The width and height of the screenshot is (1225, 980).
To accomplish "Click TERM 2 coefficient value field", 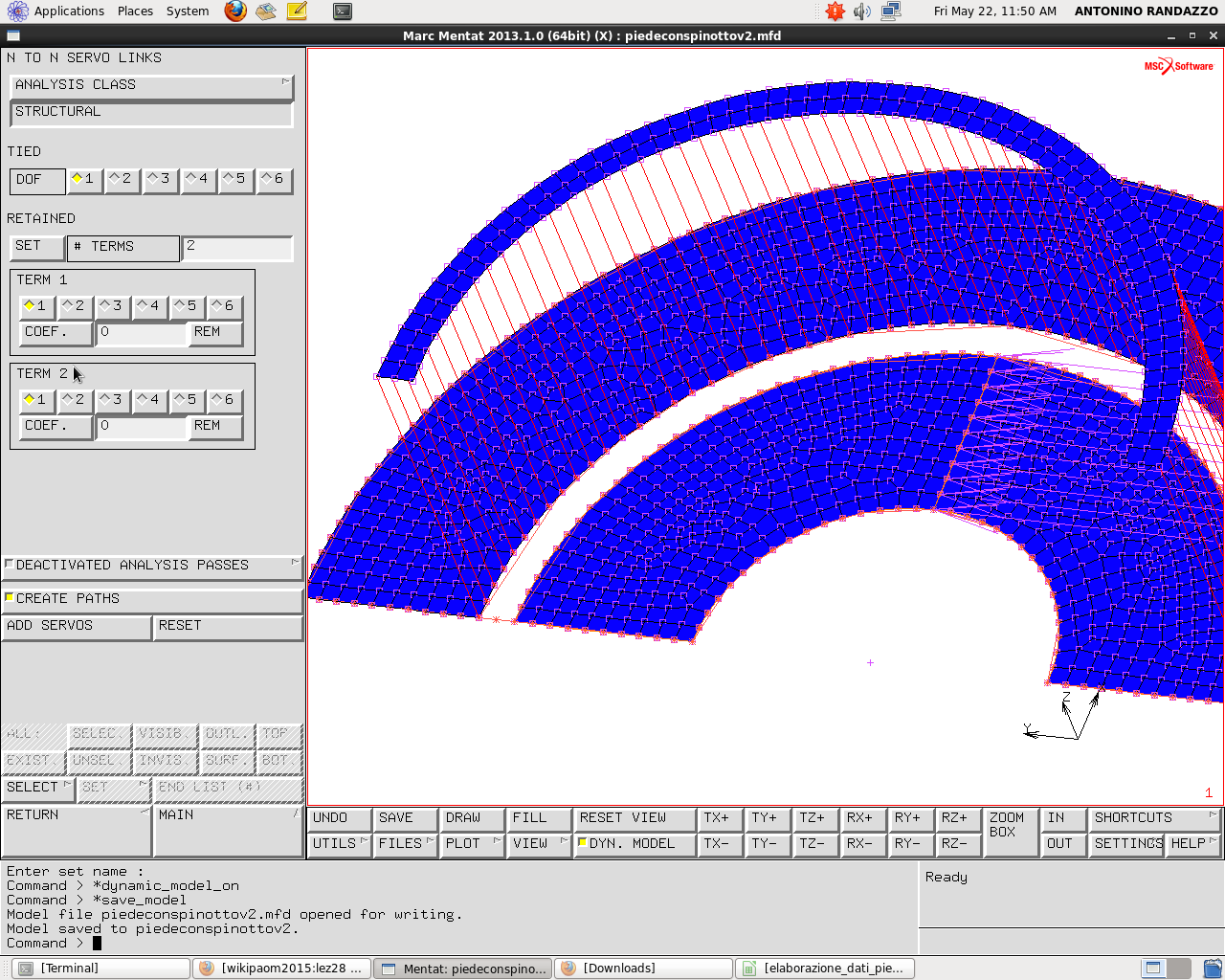I will pyautogui.click(x=142, y=426).
